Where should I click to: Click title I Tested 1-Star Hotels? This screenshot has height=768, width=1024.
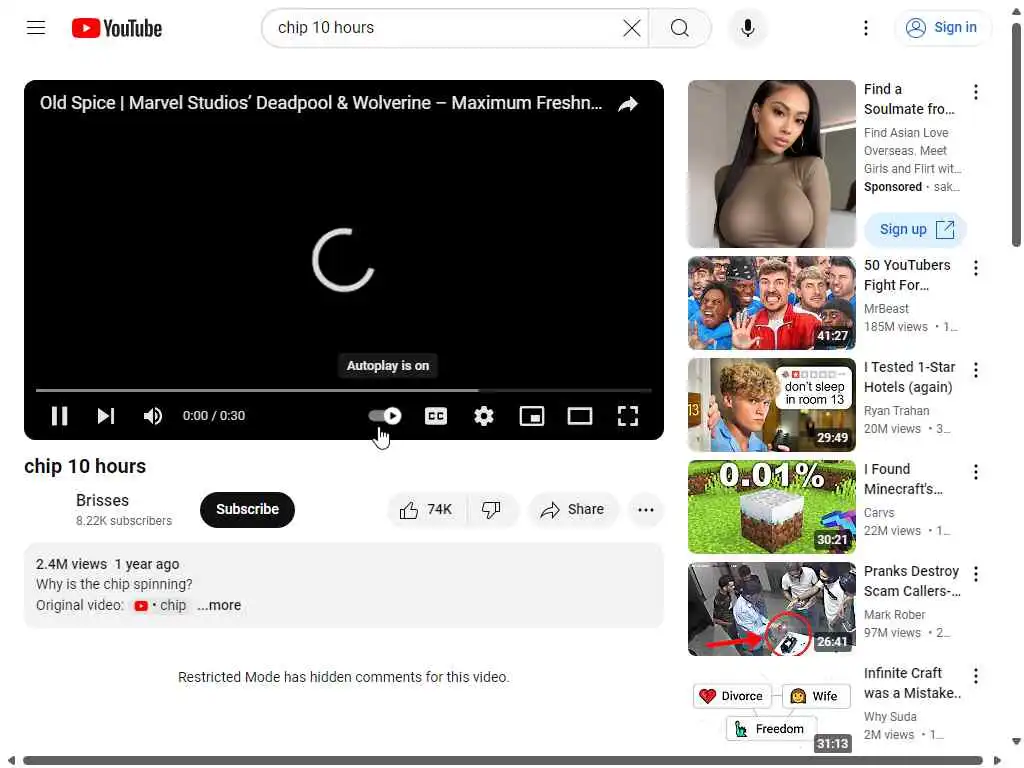click(909, 377)
